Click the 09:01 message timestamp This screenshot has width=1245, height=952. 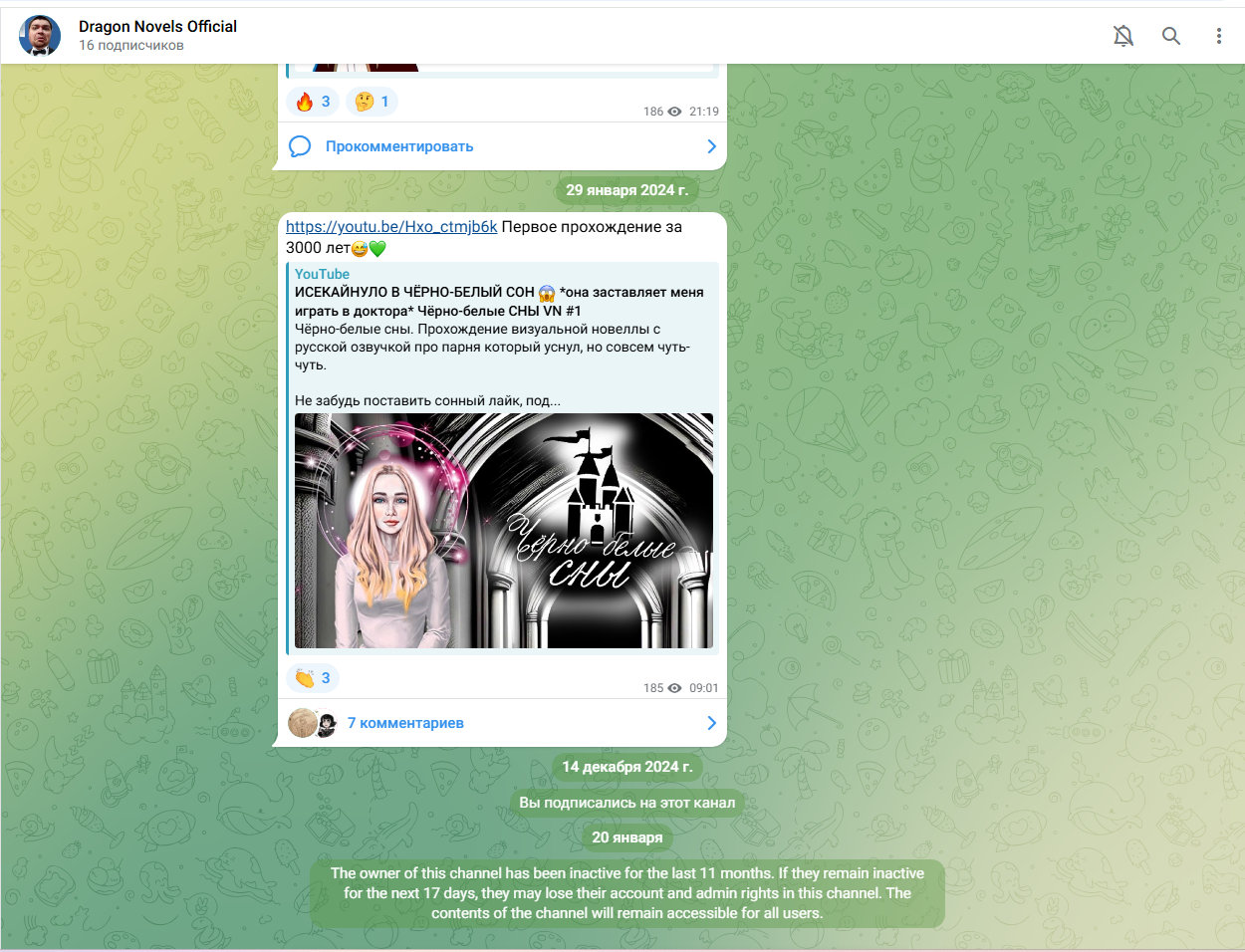tap(704, 688)
